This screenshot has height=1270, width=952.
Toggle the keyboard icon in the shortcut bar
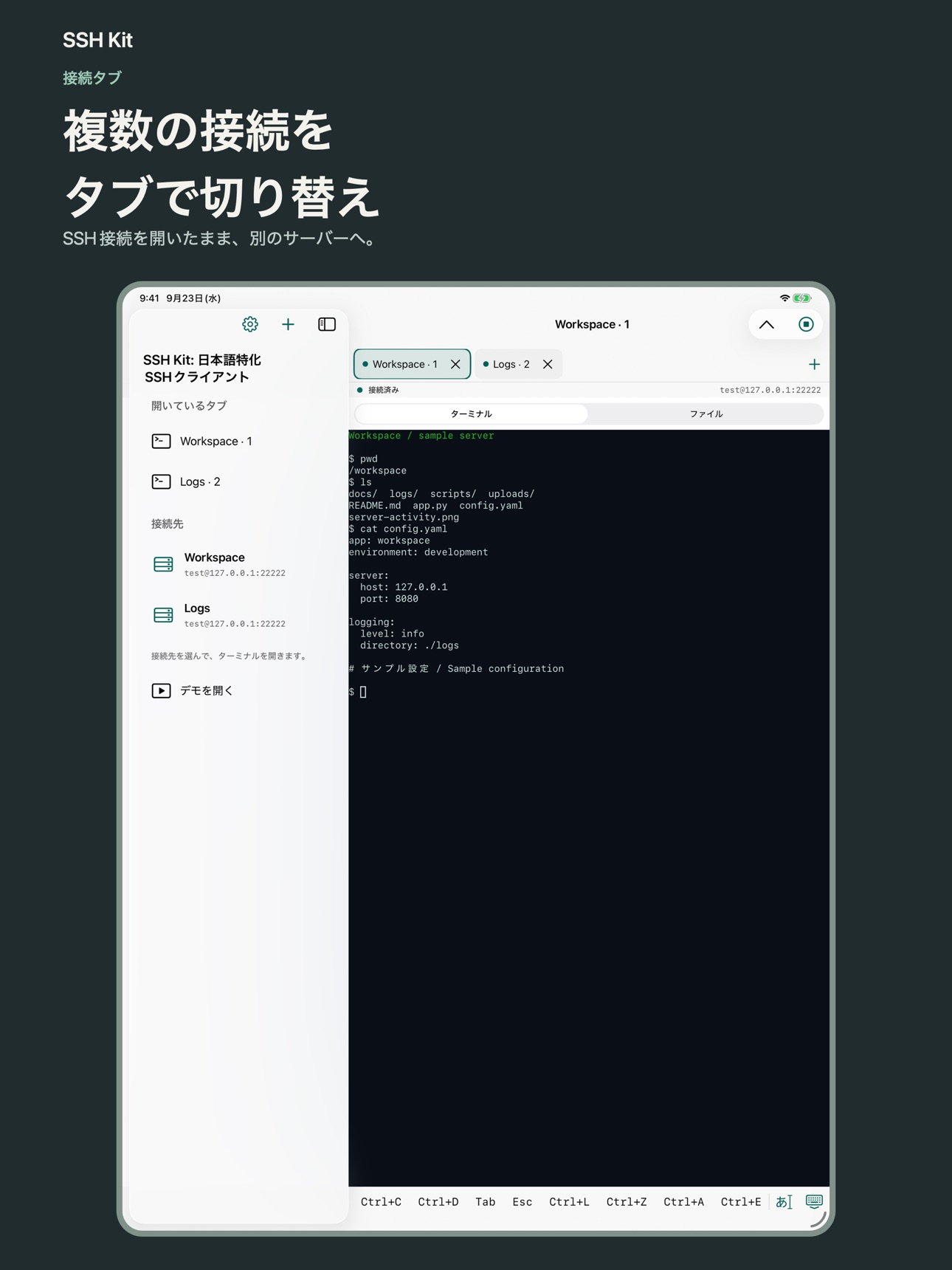(x=814, y=1201)
